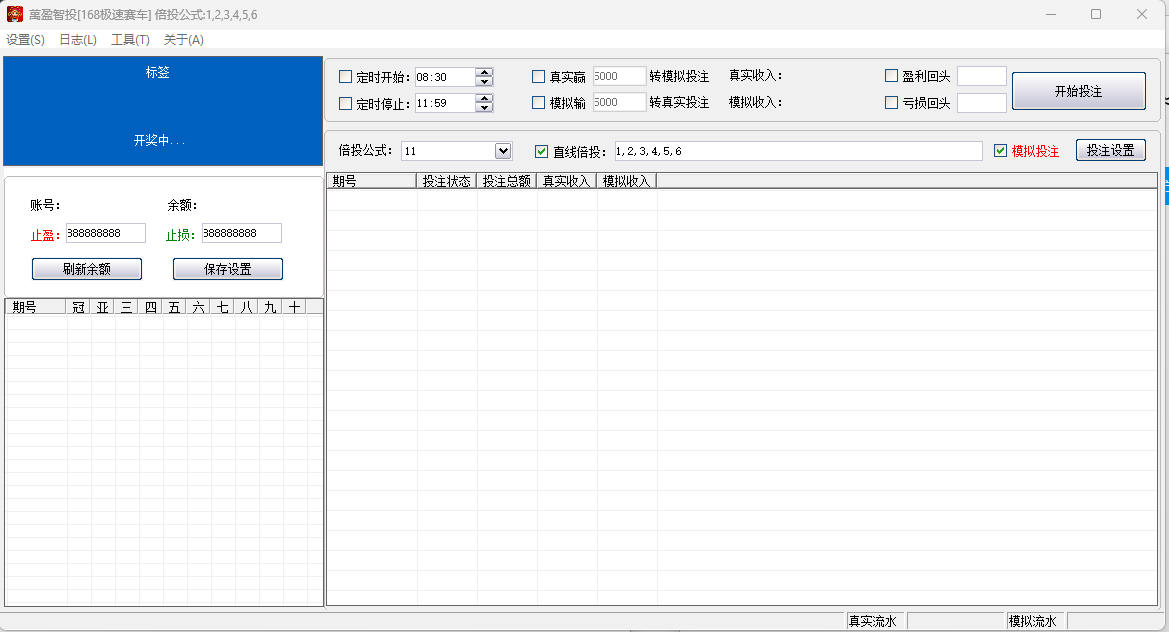1169x632 pixels.
Task: Click the 模拟收入: label in top panel
Action: pyautogui.click(x=755, y=102)
